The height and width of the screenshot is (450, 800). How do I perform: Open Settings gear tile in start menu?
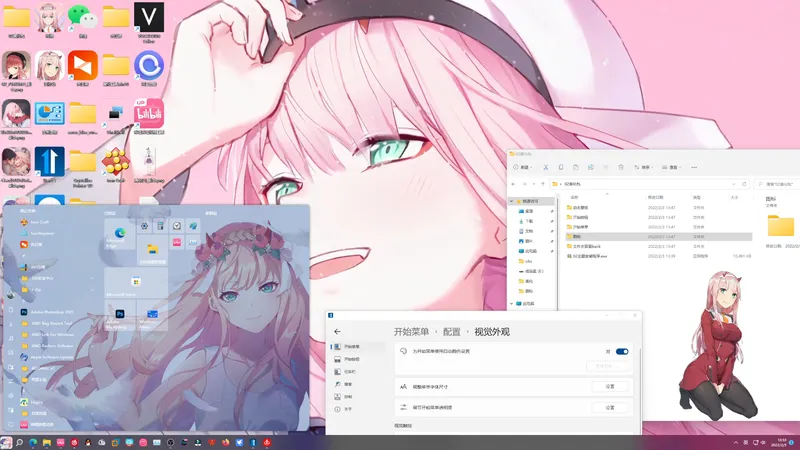click(x=144, y=226)
